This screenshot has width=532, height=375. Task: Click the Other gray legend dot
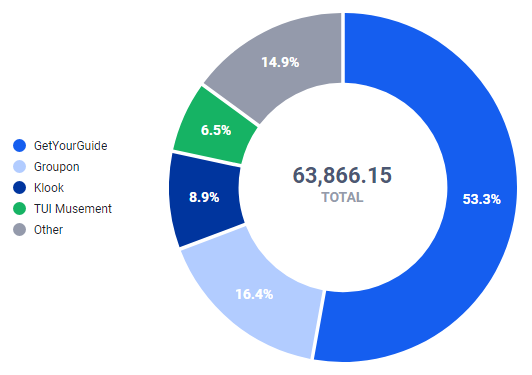click(x=19, y=230)
